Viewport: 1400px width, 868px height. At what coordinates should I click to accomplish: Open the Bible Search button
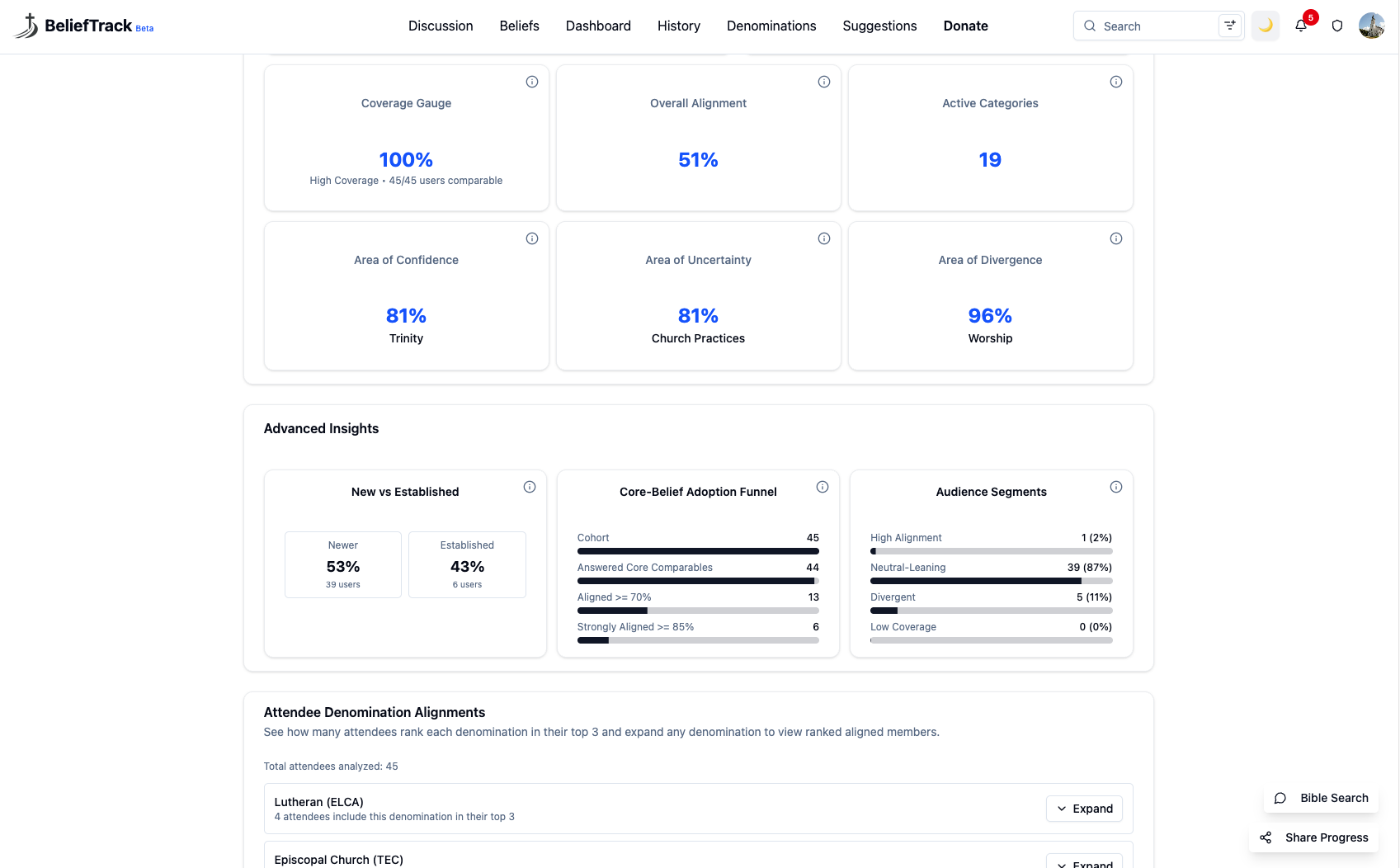pos(1322,798)
